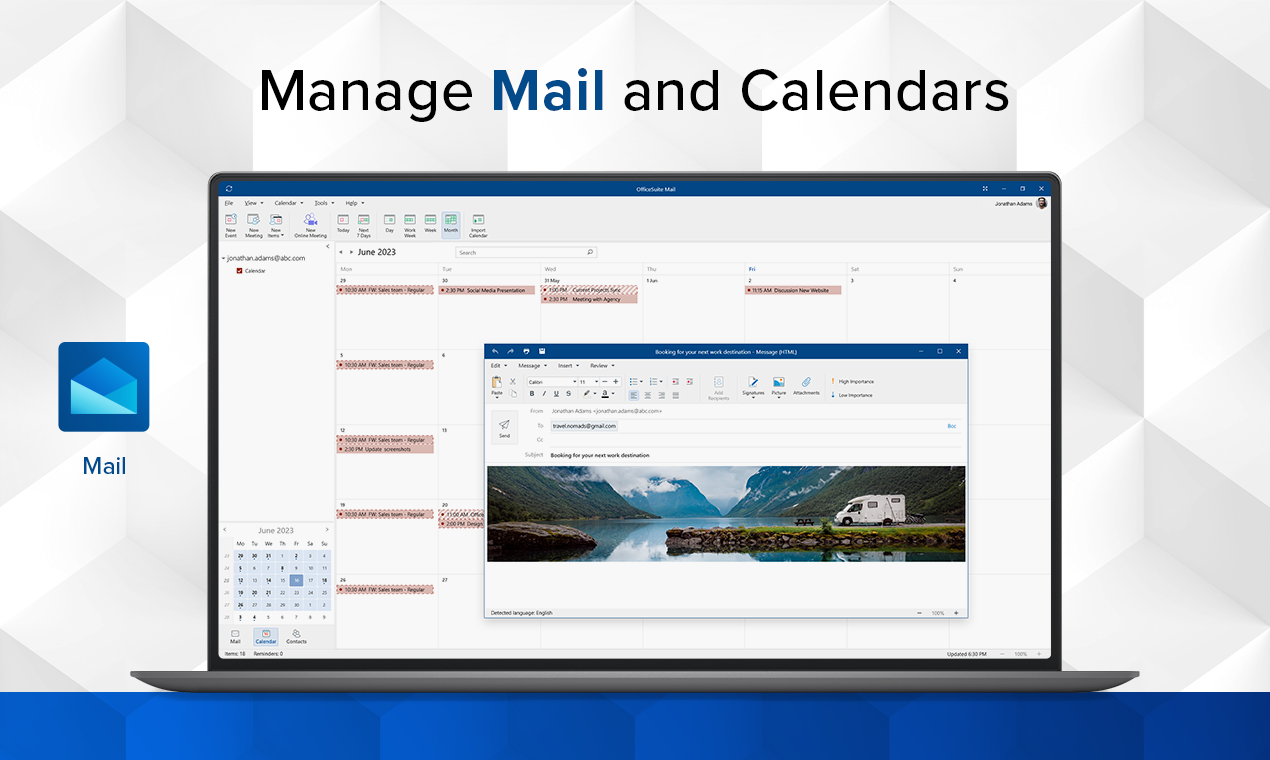Viewport: 1270px width, 760px height.
Task: Click the Save icon in message title bar
Action: pos(541,351)
